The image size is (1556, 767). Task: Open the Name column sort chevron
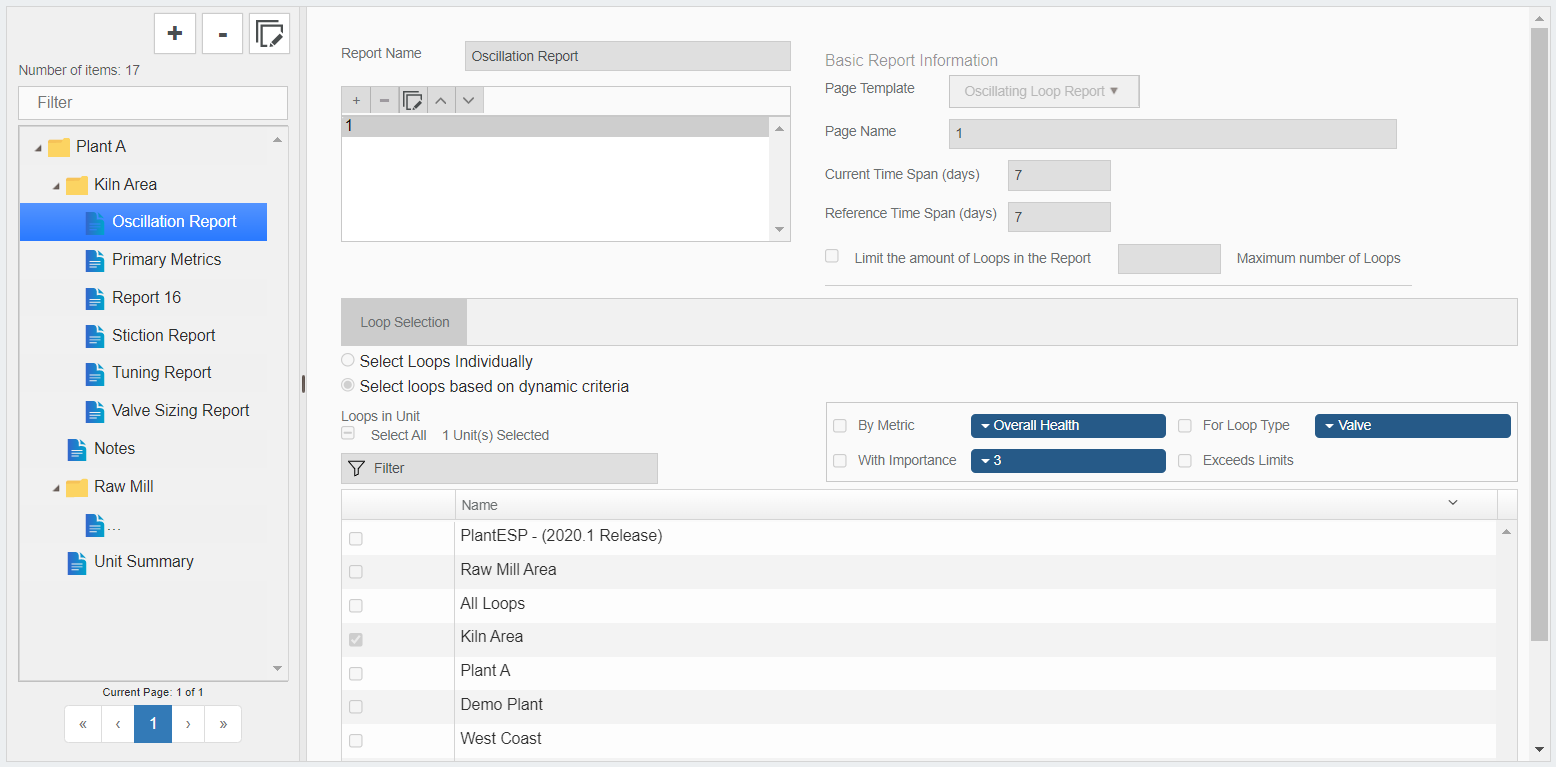pyautogui.click(x=1453, y=503)
